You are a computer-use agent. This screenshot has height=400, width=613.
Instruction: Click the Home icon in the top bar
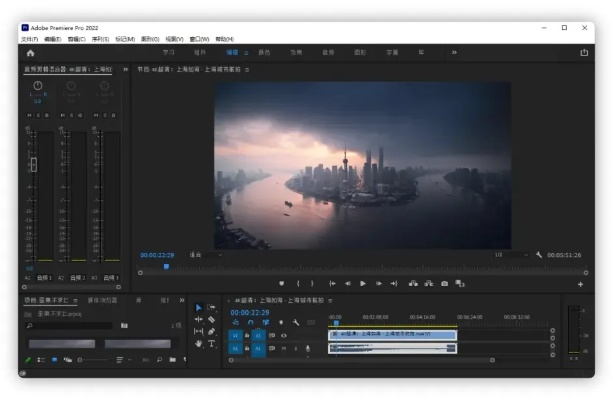[x=30, y=53]
